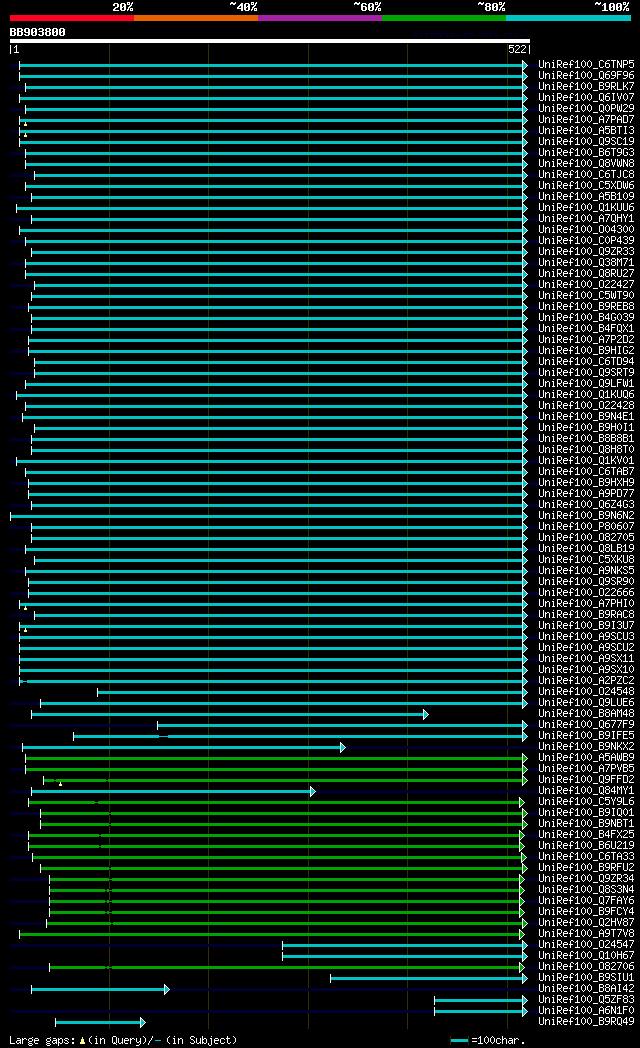The width and height of the screenshot is (640, 1048).
Task: Open hit UniRef100_Q1KUU6
Action: 586,207
